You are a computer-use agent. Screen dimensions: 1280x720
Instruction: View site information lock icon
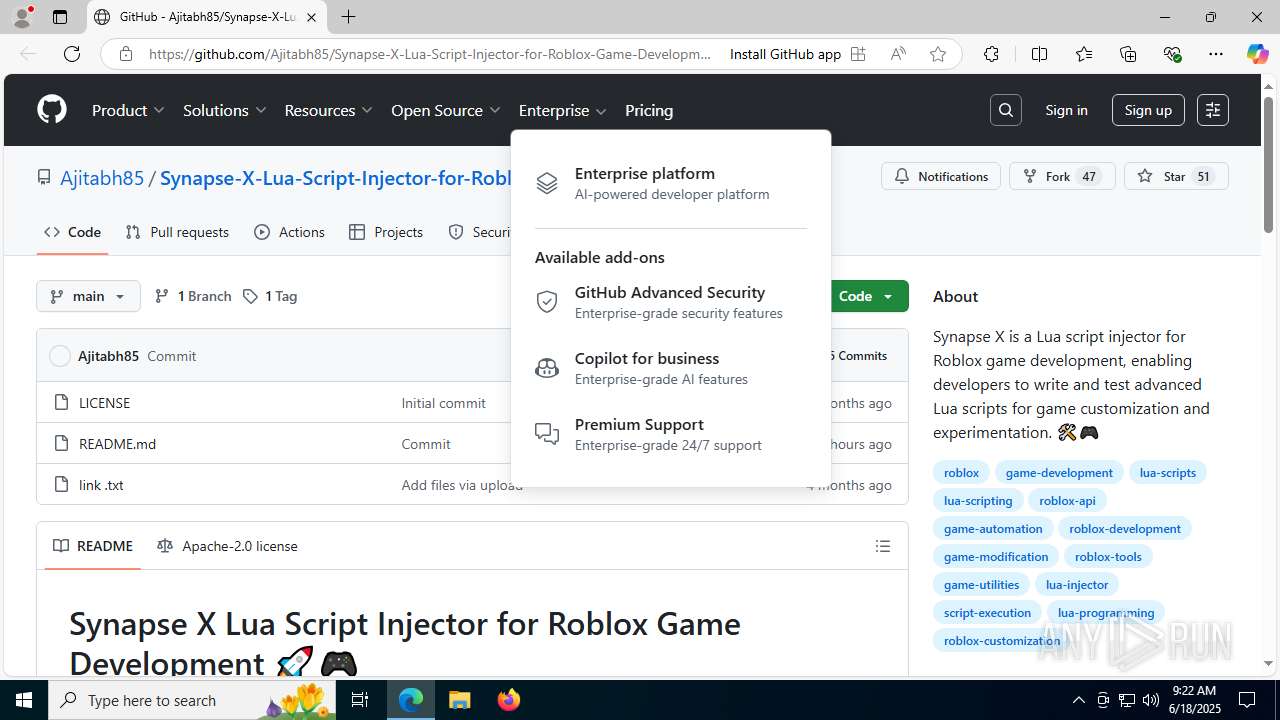(x=126, y=54)
